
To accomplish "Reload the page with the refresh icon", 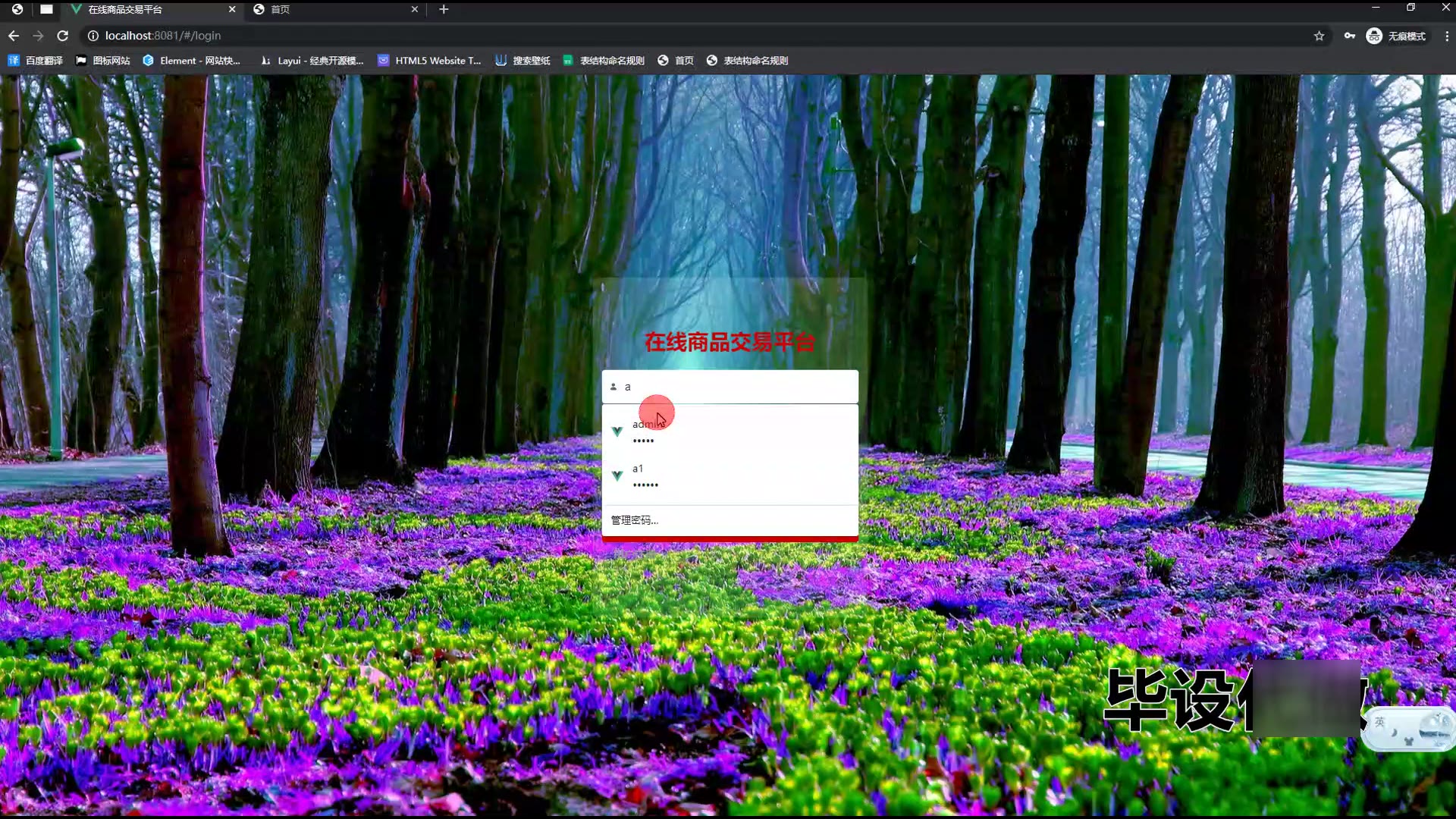I will coord(63,36).
